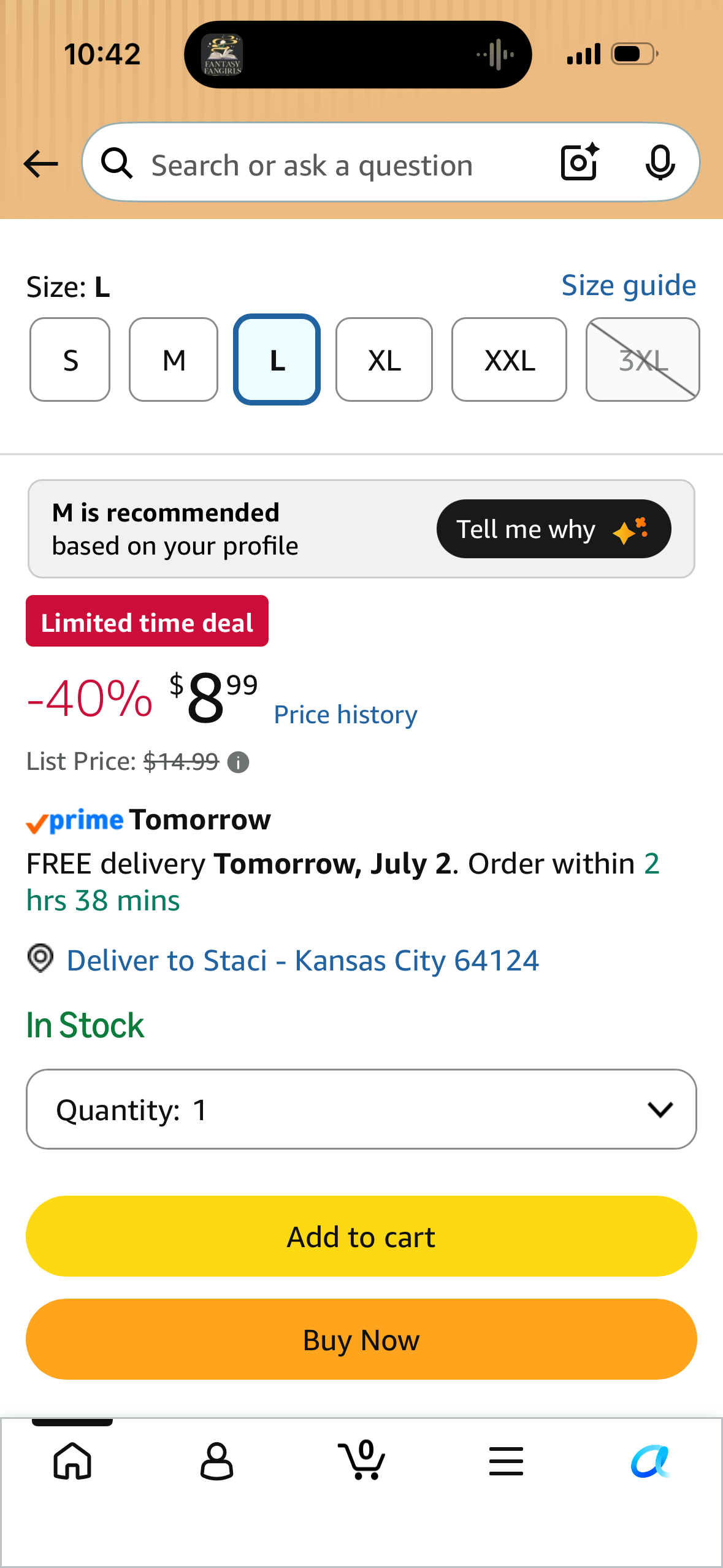Tap the Buy Now button

click(361, 1339)
